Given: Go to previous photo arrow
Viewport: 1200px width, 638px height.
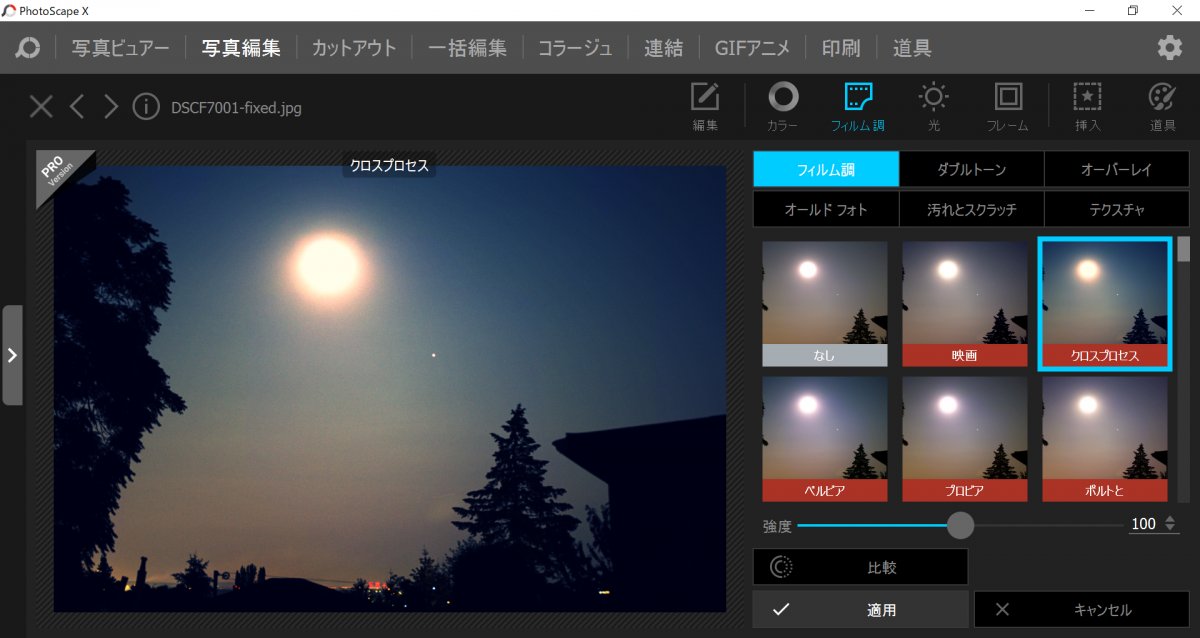Looking at the screenshot, I should coord(77,107).
